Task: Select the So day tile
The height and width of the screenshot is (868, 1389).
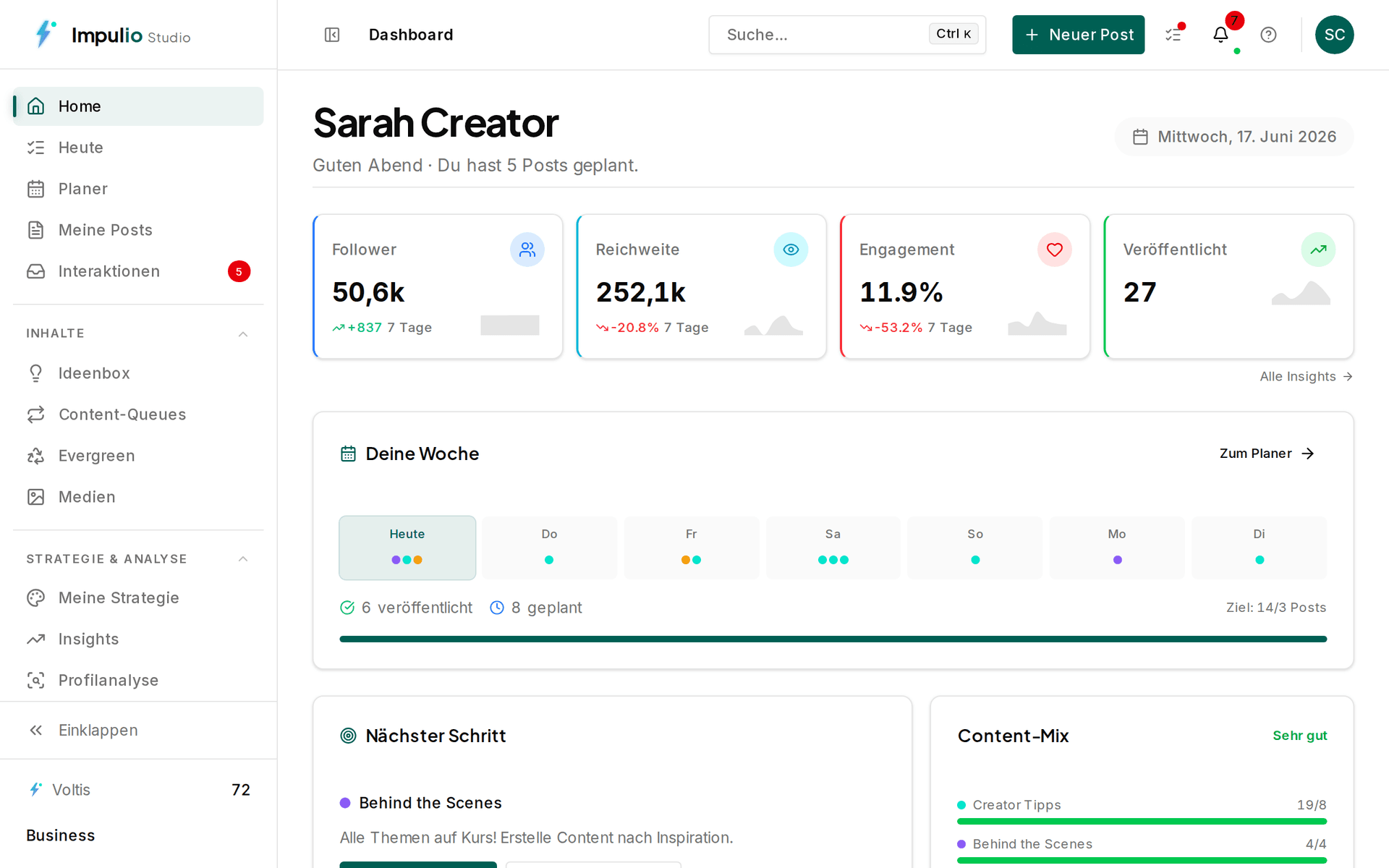Action: tap(975, 548)
